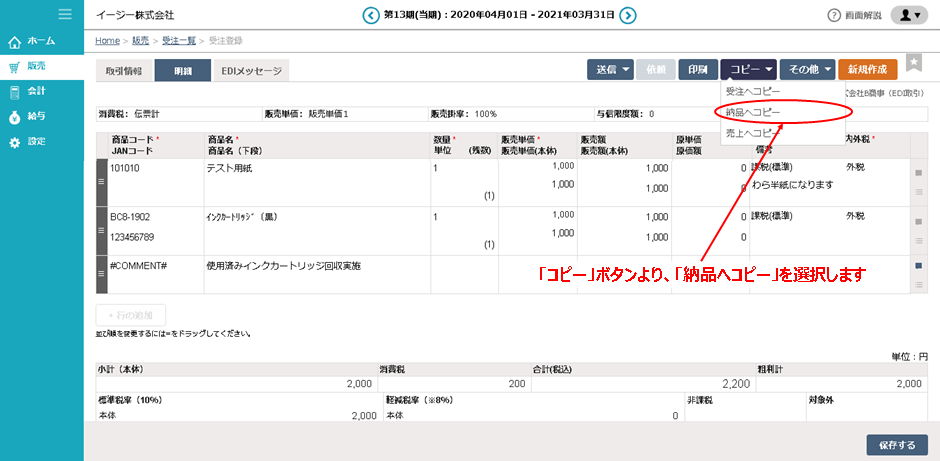The image size is (940, 461).
Task: Switch to 取引情報 tab
Action: point(123,71)
